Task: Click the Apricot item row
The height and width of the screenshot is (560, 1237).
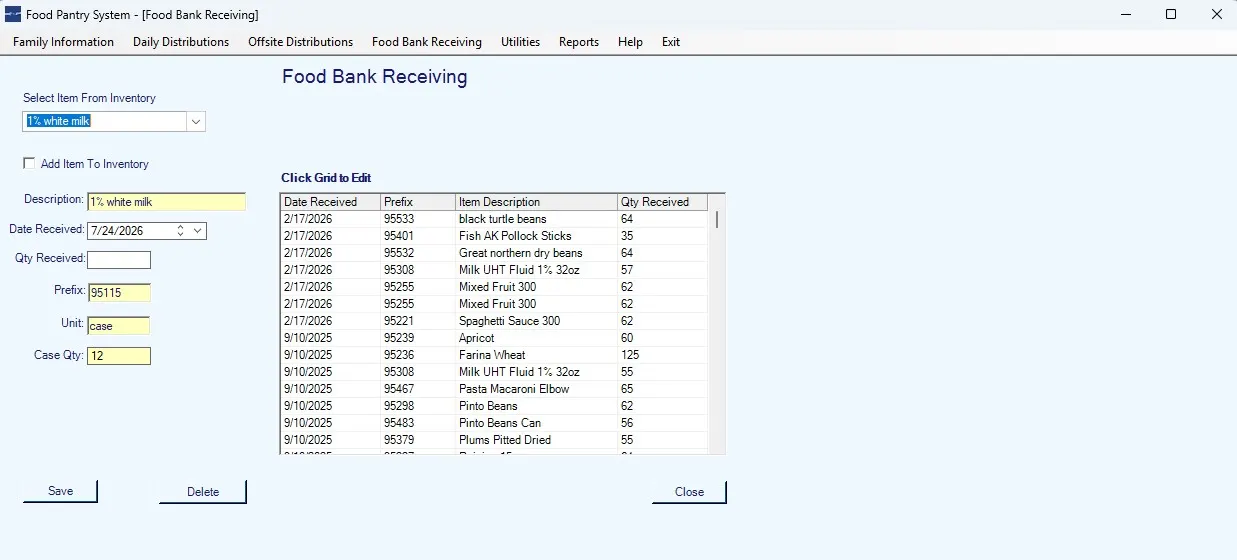Action: point(494,338)
